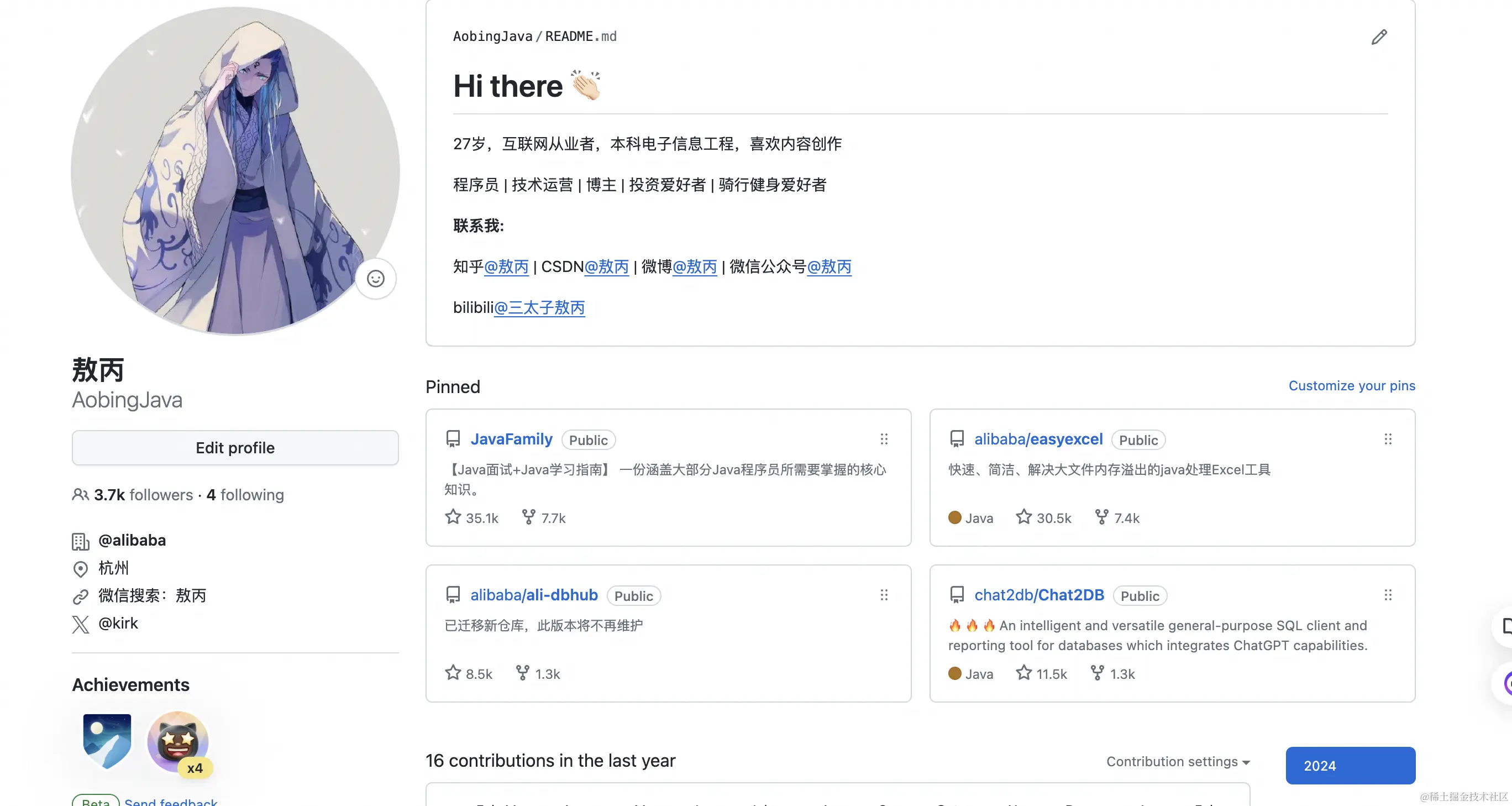Open the Arctic Code Vault achievement badge
The image size is (1512, 806).
point(107,741)
